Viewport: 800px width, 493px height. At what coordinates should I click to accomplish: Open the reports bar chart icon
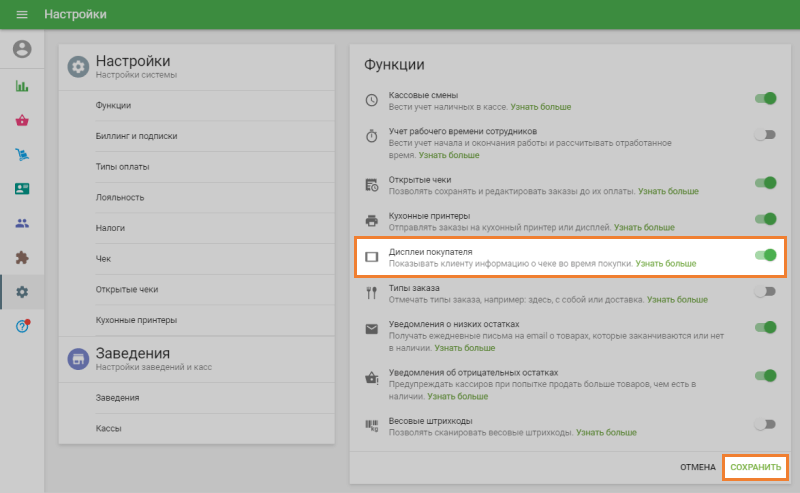pyautogui.click(x=22, y=86)
